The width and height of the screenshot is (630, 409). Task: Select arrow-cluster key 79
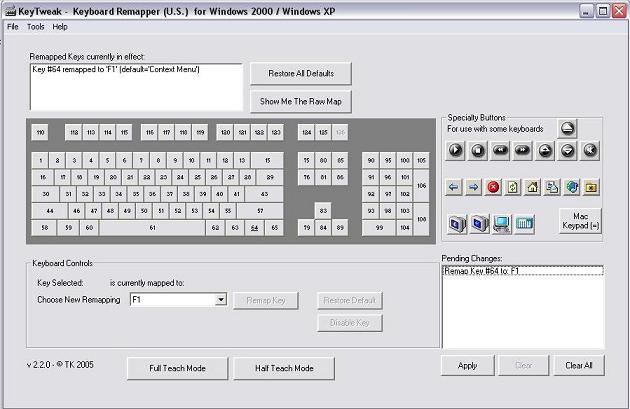pos(307,228)
